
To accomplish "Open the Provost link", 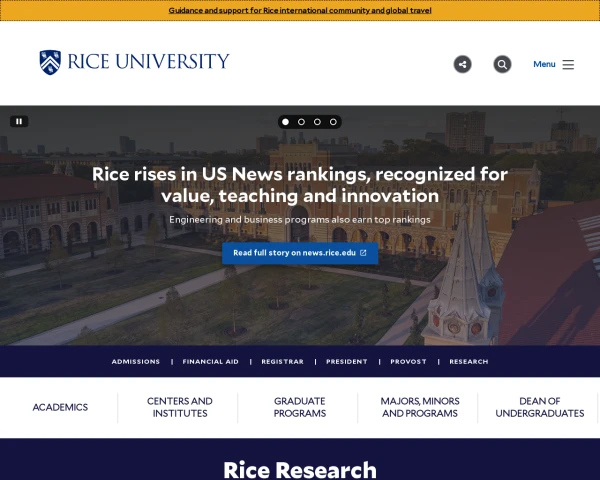I will click(x=408, y=362).
